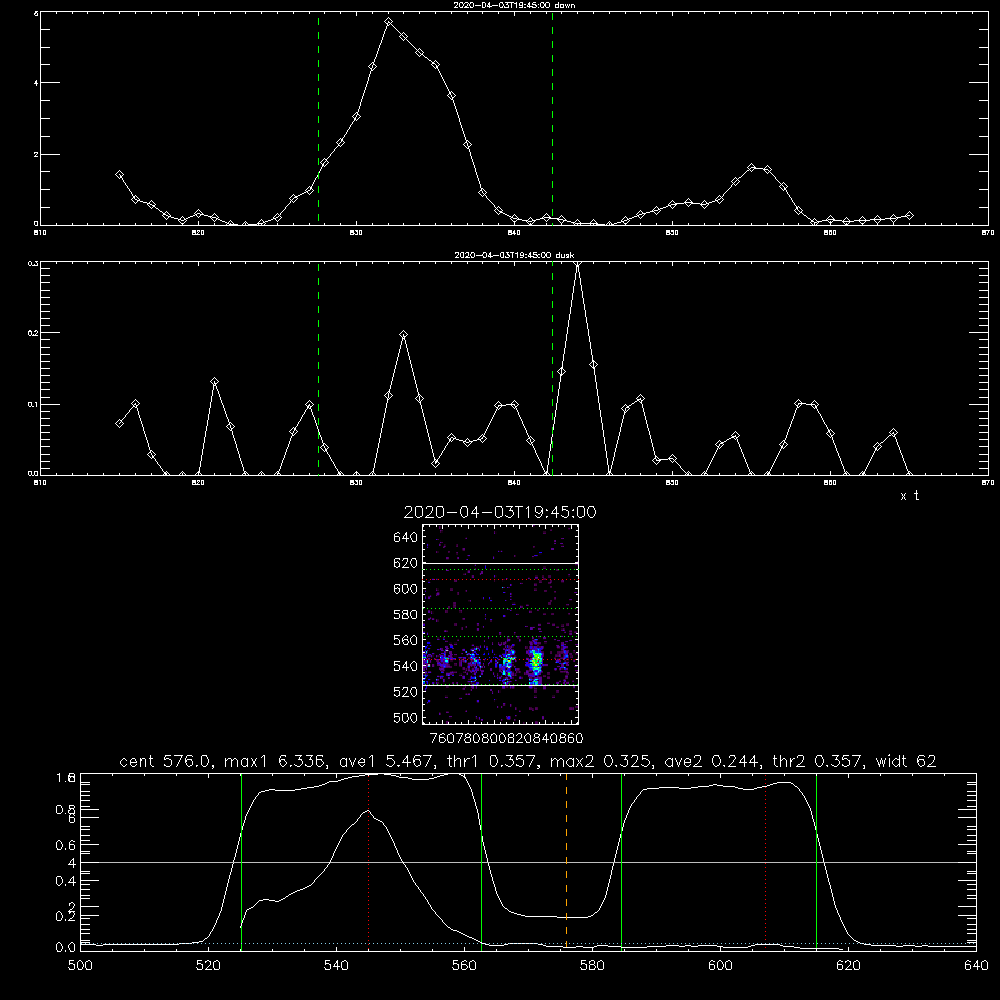Viewport: 1000px width, 1000px height.
Task: Click the right green dashed line in dawn plot
Action: pyautogui.click(x=552, y=118)
